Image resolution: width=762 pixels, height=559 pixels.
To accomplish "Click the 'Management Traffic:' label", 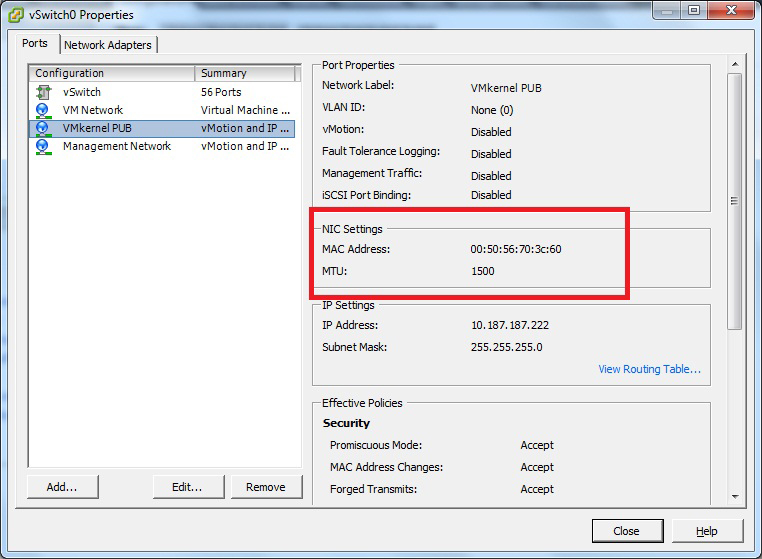I will pos(372,173).
